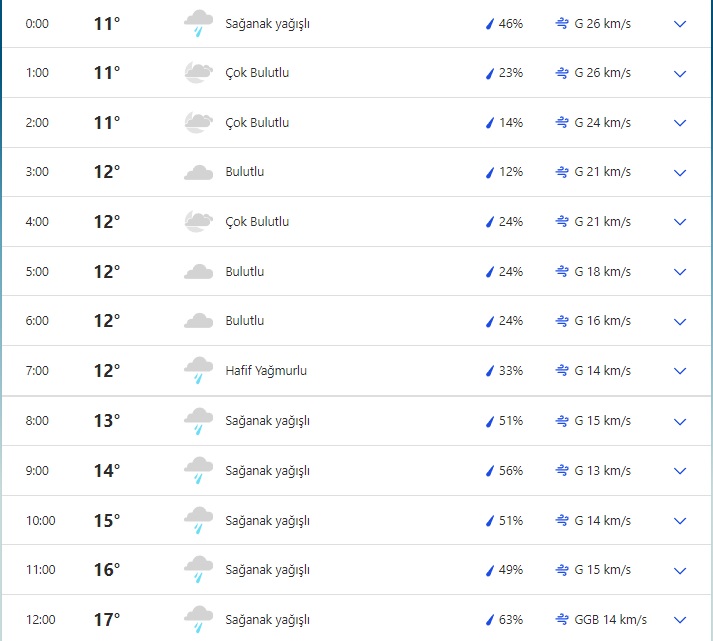Image resolution: width=713 pixels, height=641 pixels.
Task: Select the 11:00 time label
Action: pyautogui.click(x=41, y=570)
